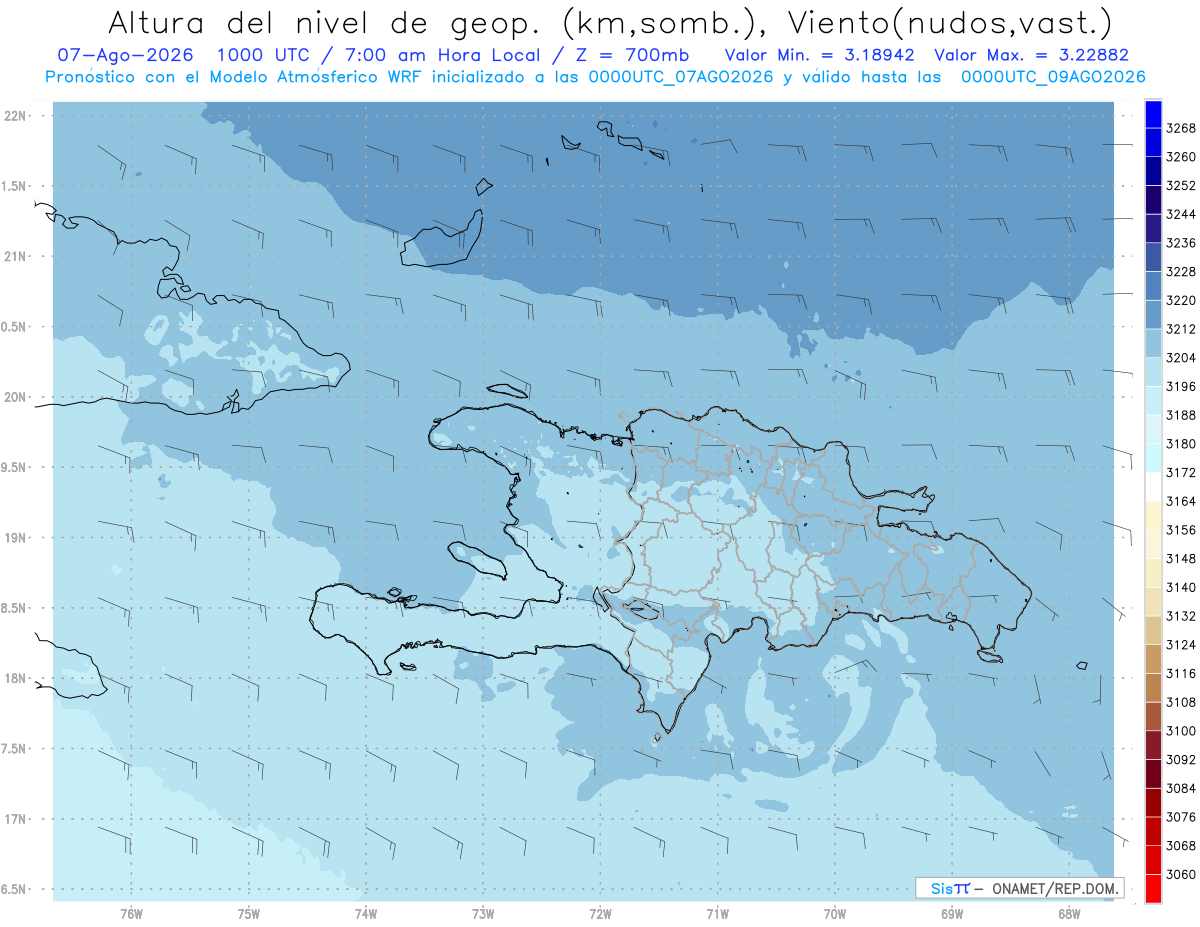Image resolution: width=1200 pixels, height=927 pixels.
Task: Click the colorbar label '3148'
Action: (x=1181, y=558)
